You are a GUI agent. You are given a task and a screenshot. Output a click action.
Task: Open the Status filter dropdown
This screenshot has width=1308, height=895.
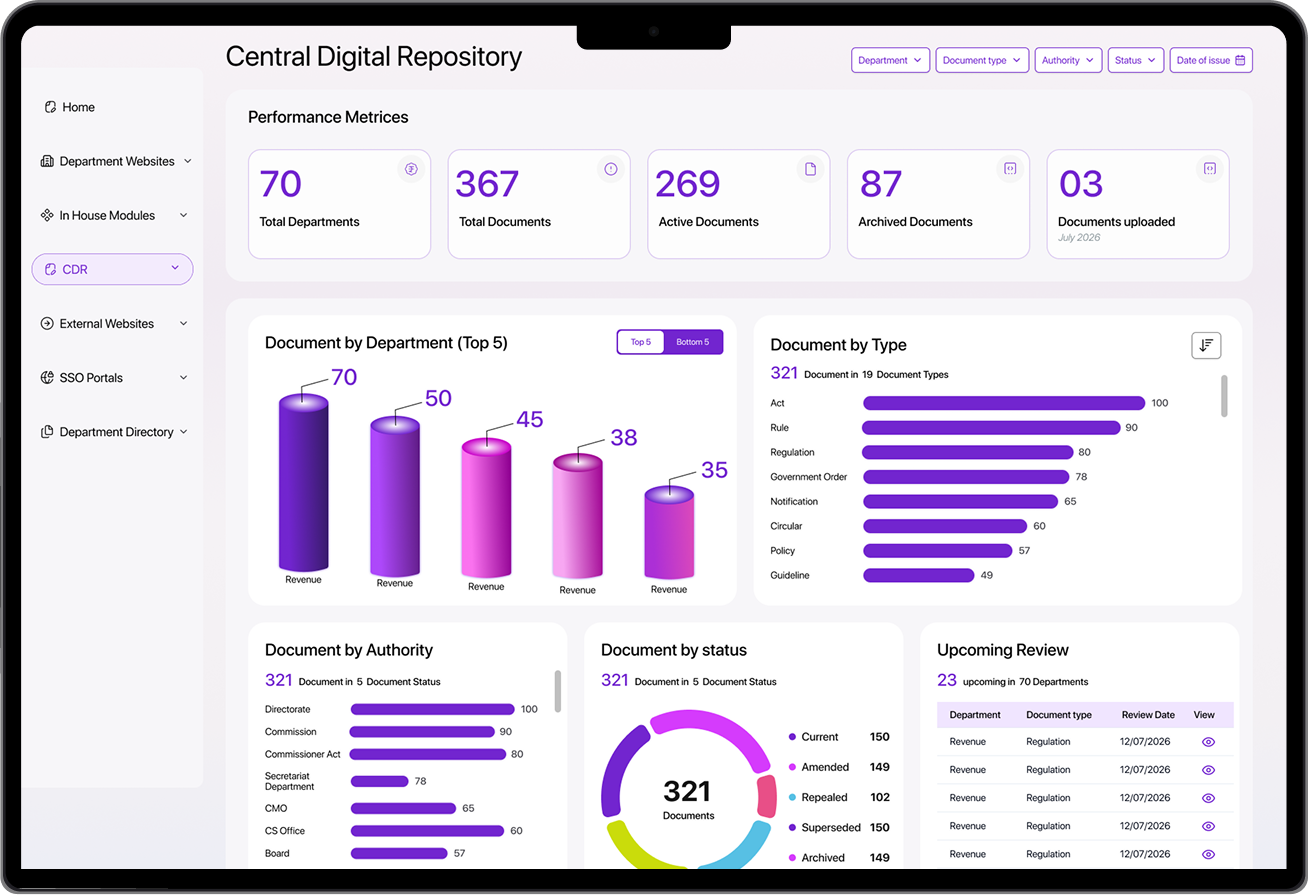click(1136, 60)
